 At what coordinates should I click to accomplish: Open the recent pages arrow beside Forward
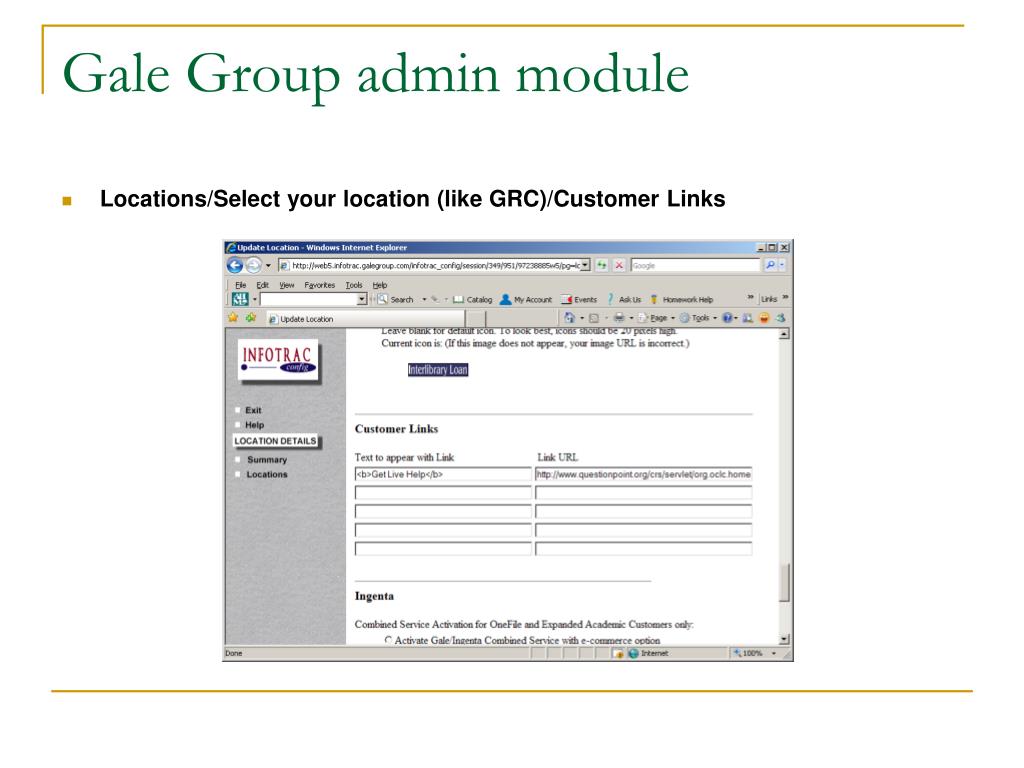coord(268,266)
